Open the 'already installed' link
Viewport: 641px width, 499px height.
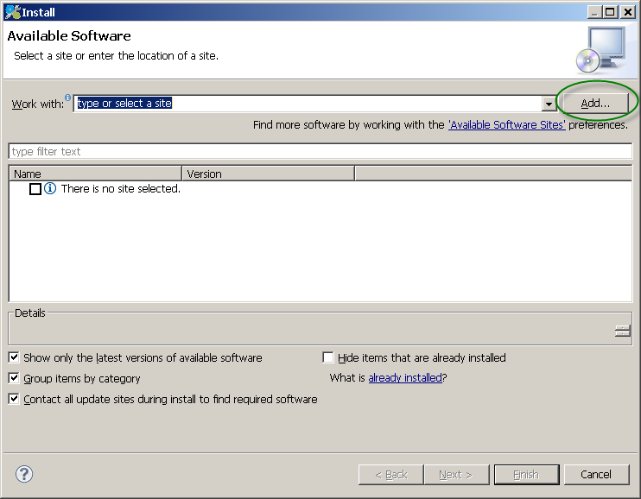[405, 378]
